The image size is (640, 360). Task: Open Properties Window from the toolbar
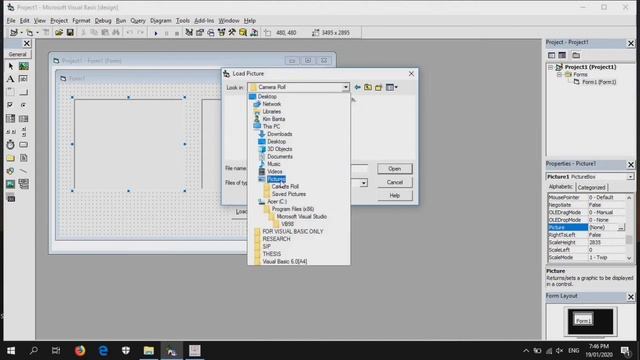coord(200,32)
